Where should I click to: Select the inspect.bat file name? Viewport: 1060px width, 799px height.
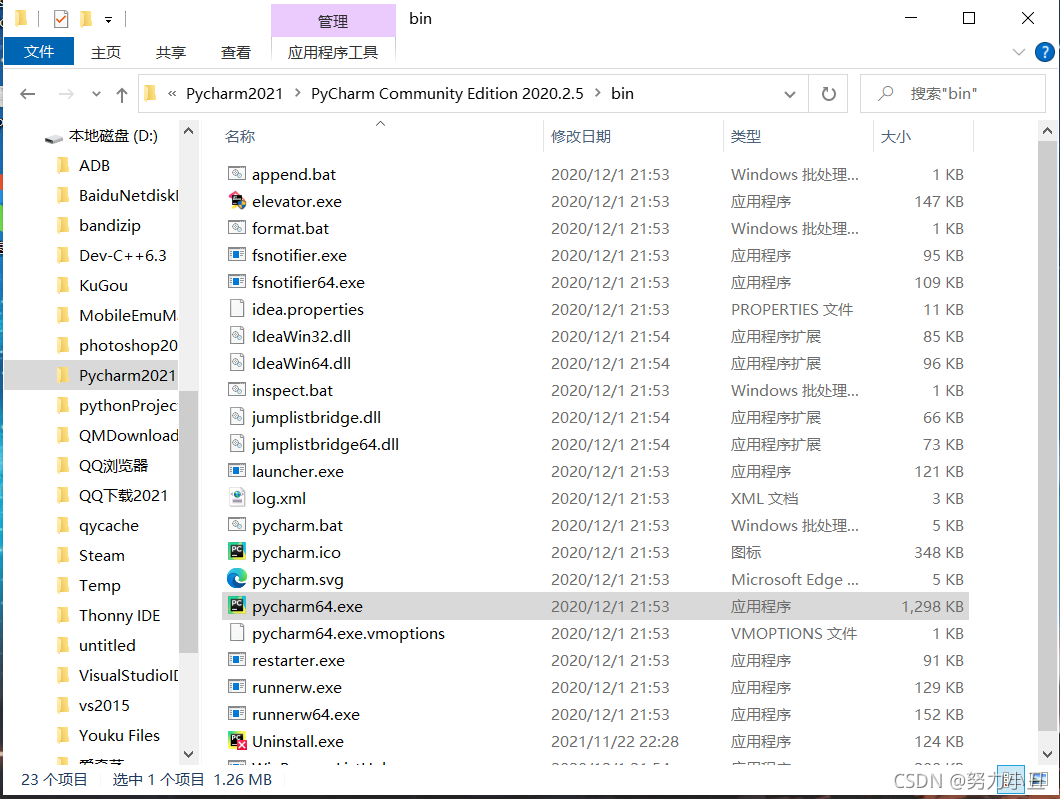click(x=292, y=391)
